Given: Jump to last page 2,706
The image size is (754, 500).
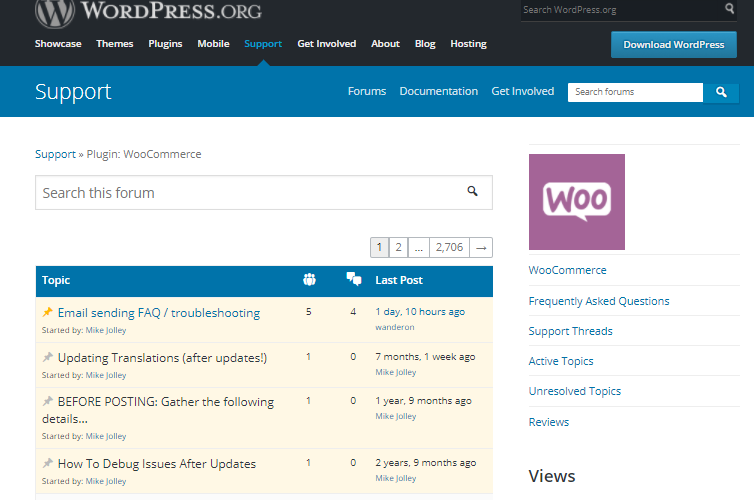Looking at the screenshot, I should pos(449,248).
